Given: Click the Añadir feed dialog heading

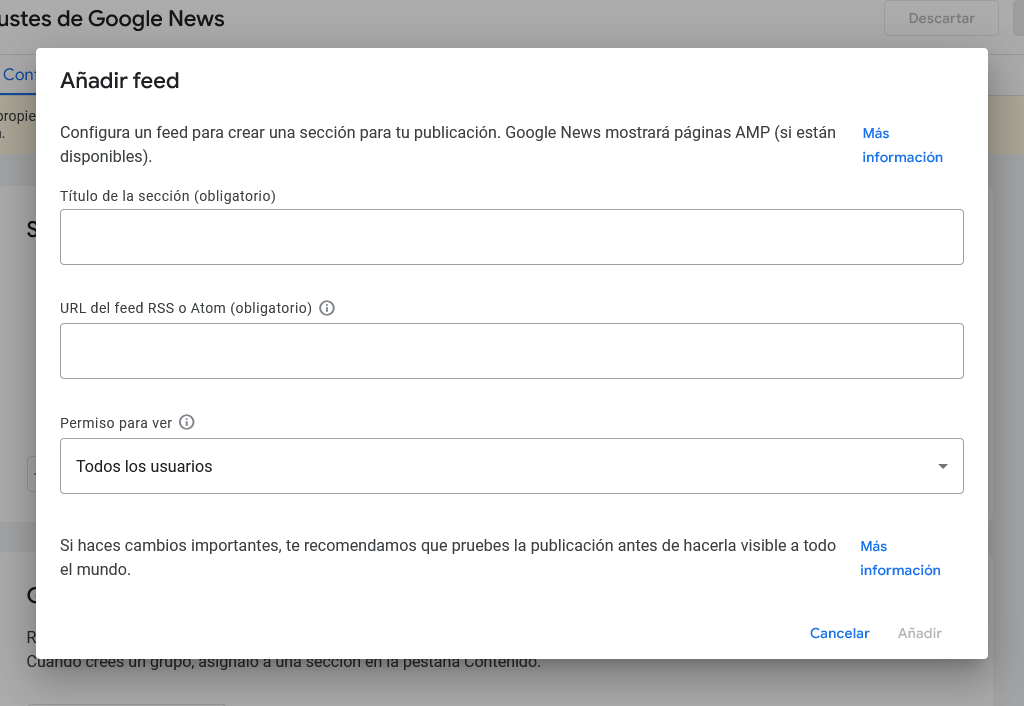Looking at the screenshot, I should pyautogui.click(x=120, y=81).
